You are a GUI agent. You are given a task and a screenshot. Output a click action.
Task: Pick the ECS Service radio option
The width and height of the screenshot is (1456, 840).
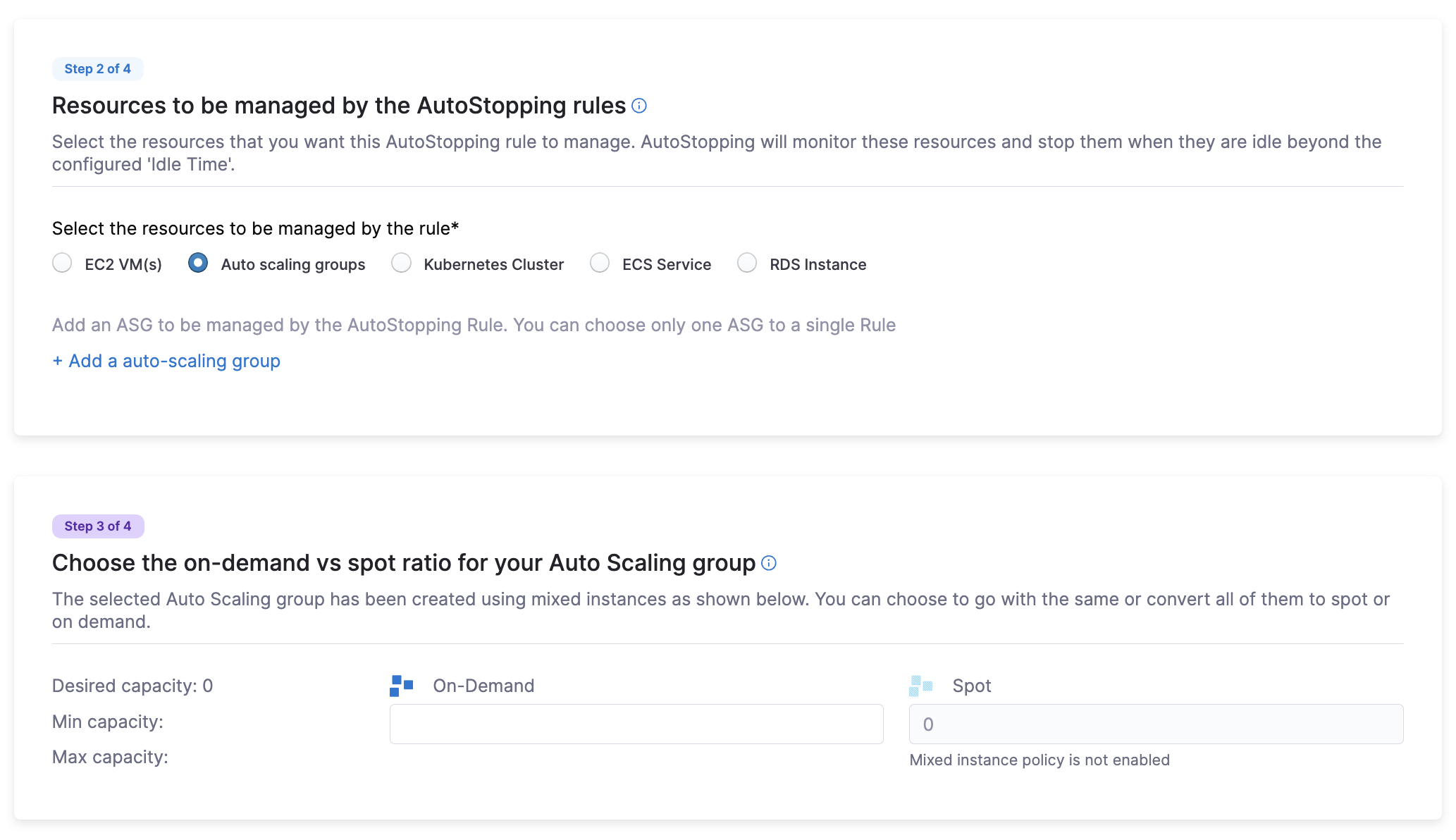pos(600,264)
